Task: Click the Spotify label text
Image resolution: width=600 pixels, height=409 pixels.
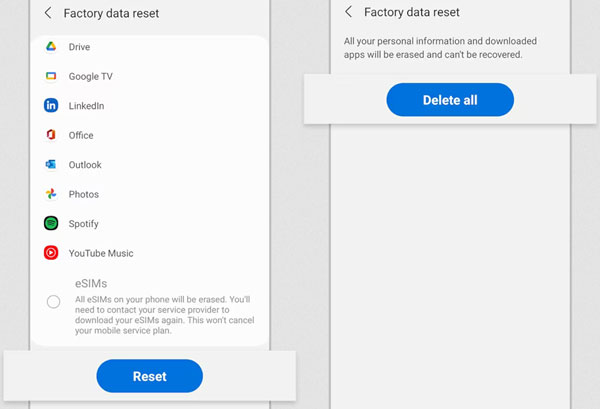Action: click(84, 224)
